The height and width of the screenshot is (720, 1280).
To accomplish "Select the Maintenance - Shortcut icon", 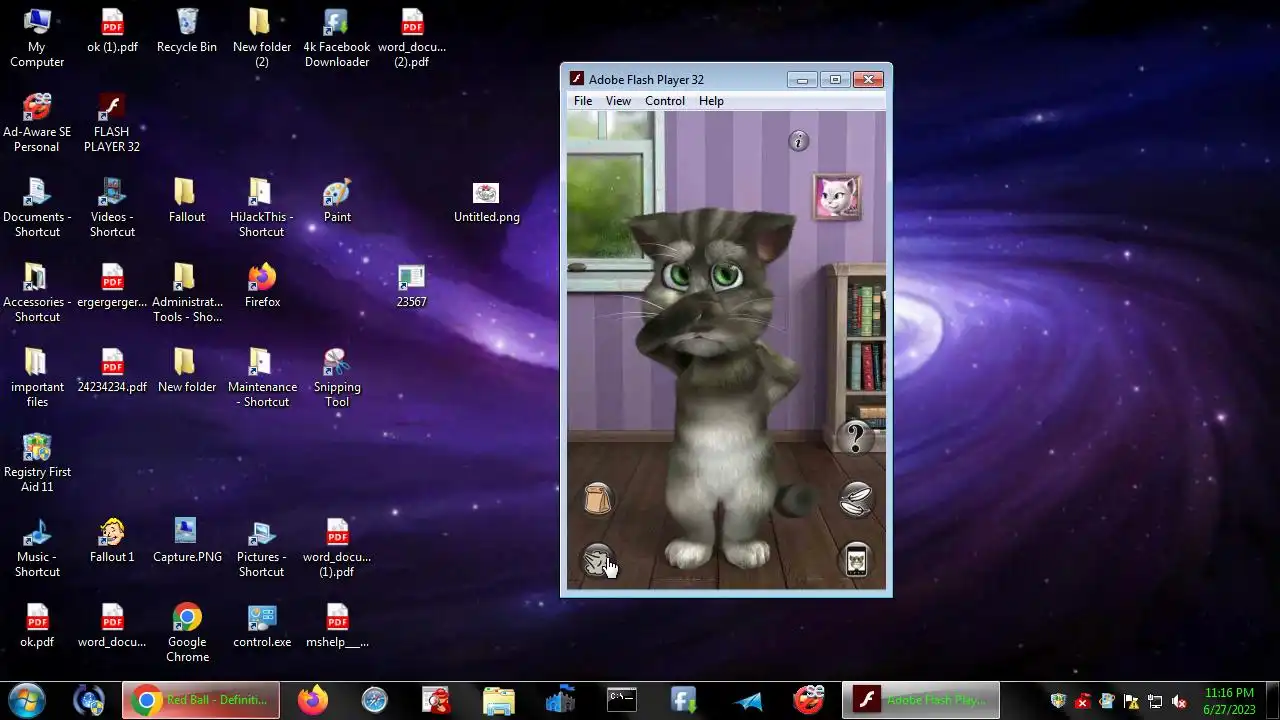I will [x=262, y=378].
